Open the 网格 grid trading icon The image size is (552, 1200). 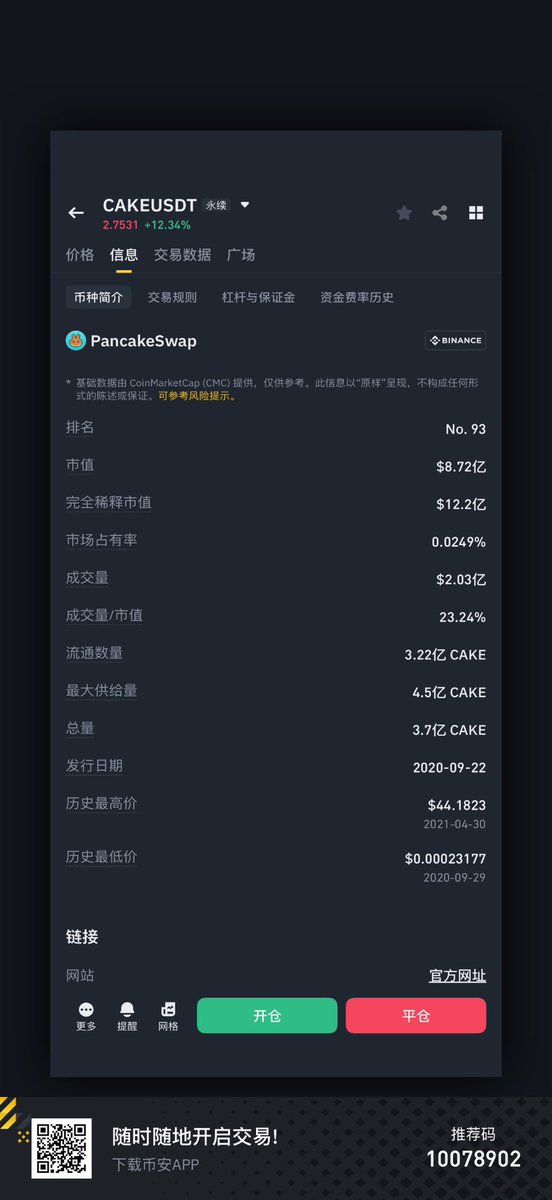(x=168, y=1017)
